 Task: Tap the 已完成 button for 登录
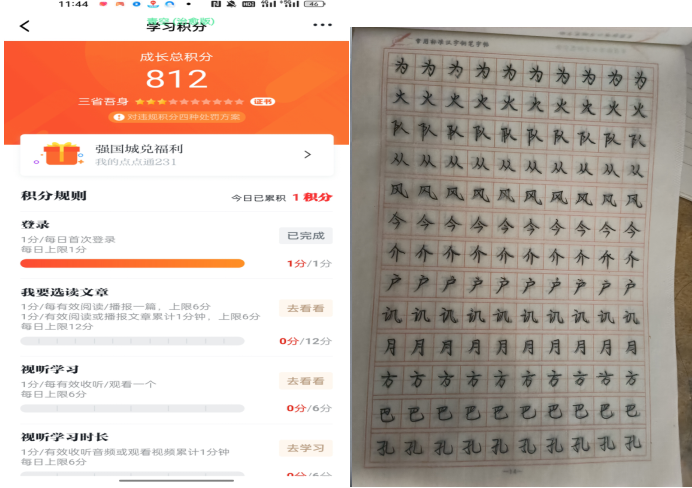[x=305, y=236]
